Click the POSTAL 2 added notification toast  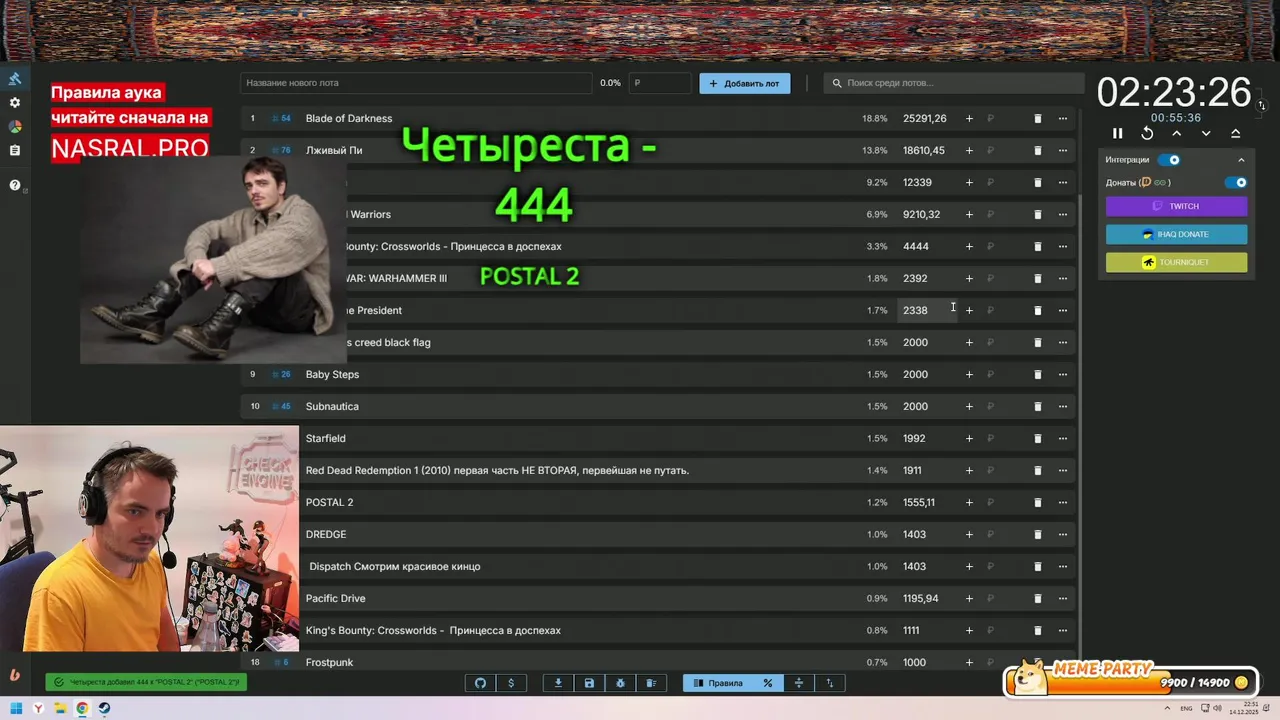click(146, 682)
